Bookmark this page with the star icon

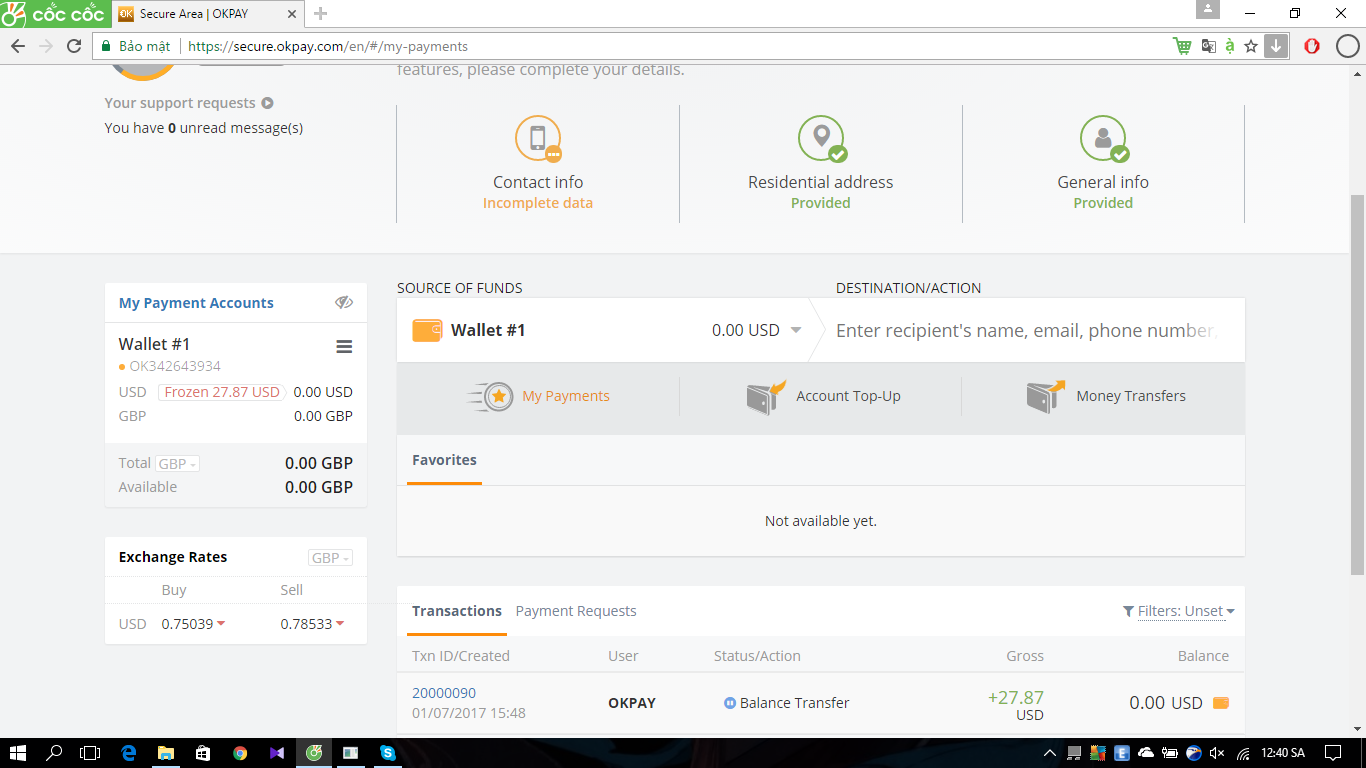click(x=1251, y=46)
